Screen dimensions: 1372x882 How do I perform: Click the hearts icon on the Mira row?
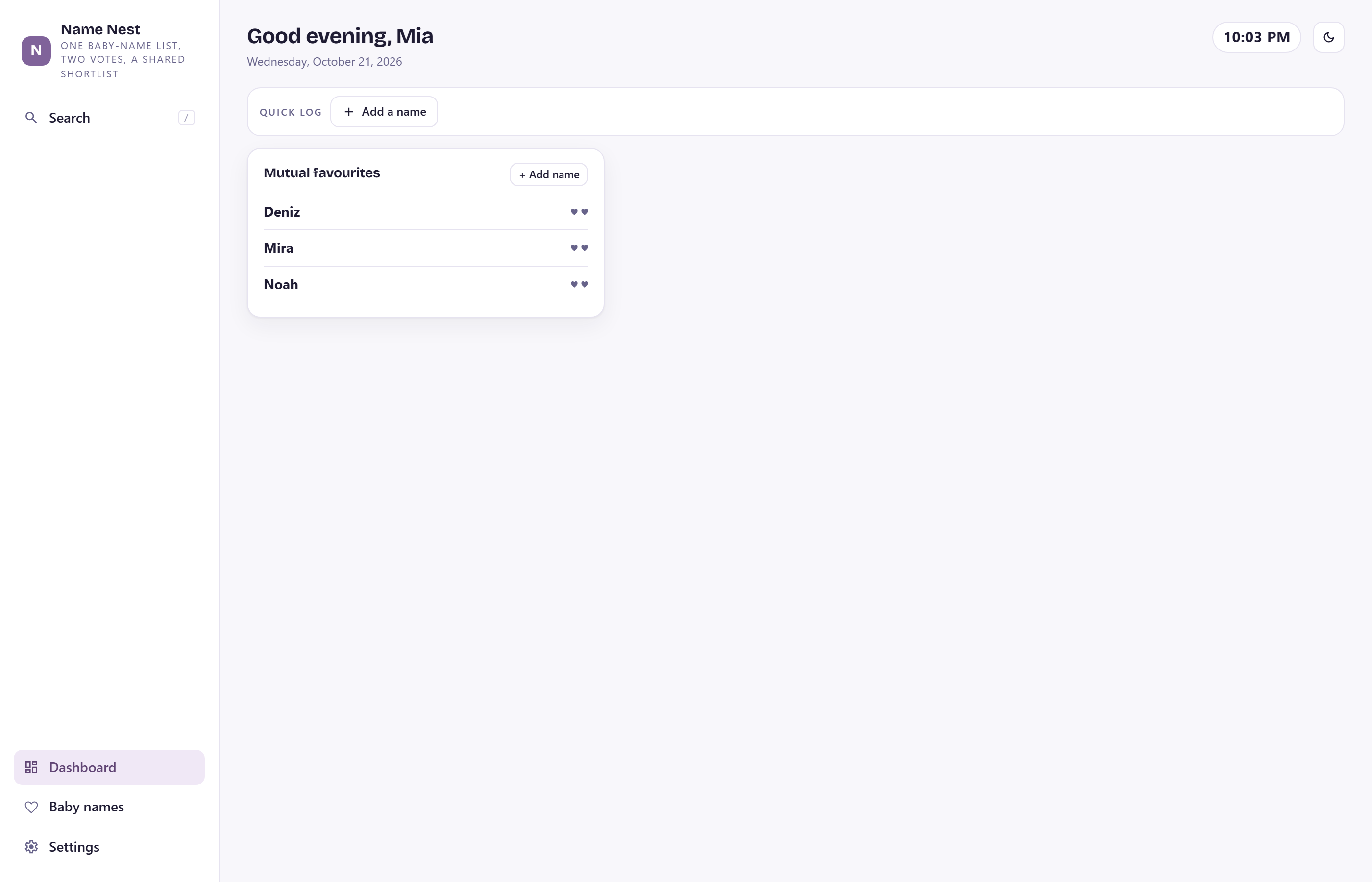click(579, 248)
